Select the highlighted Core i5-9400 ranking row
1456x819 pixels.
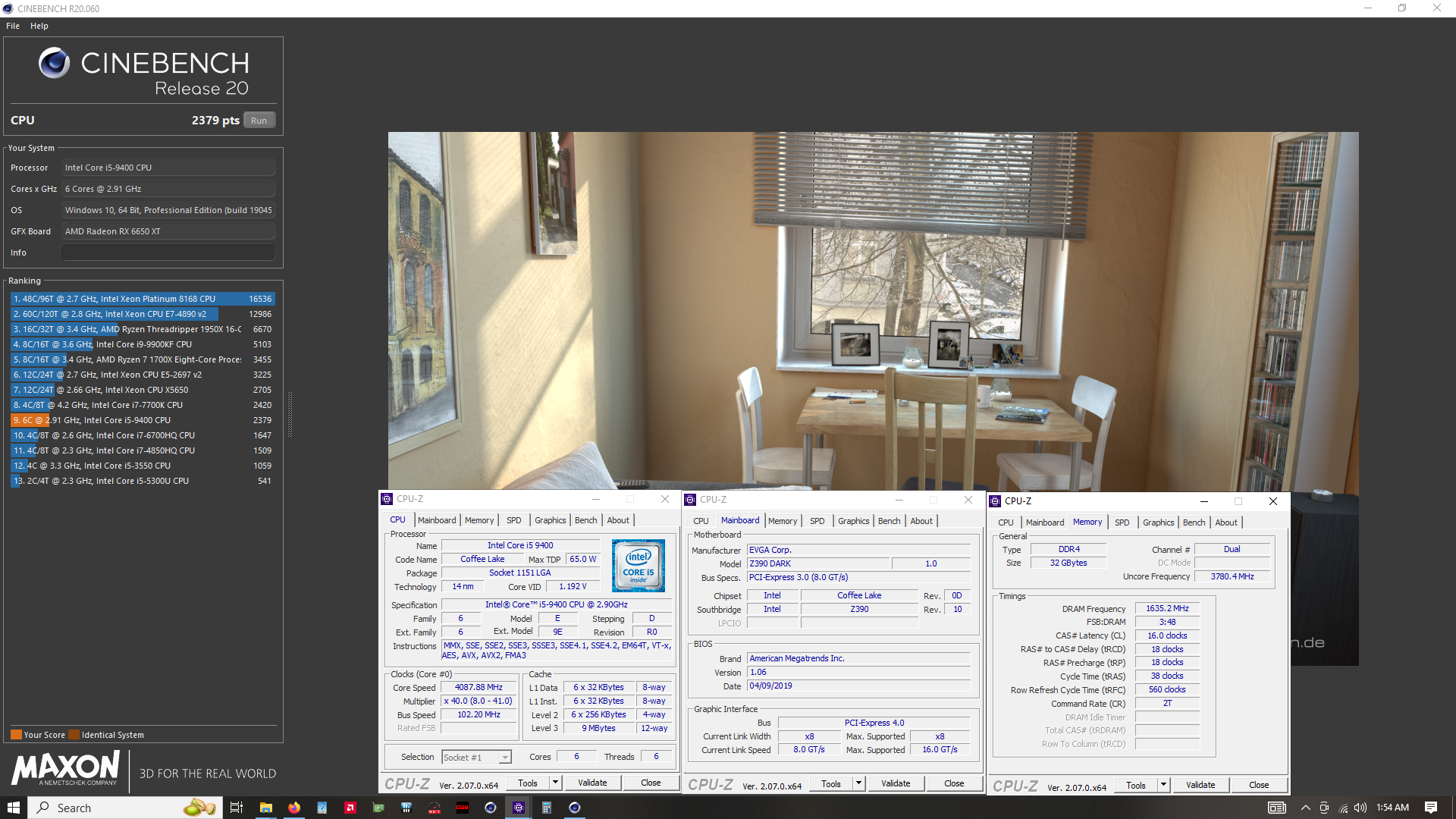[x=143, y=420]
